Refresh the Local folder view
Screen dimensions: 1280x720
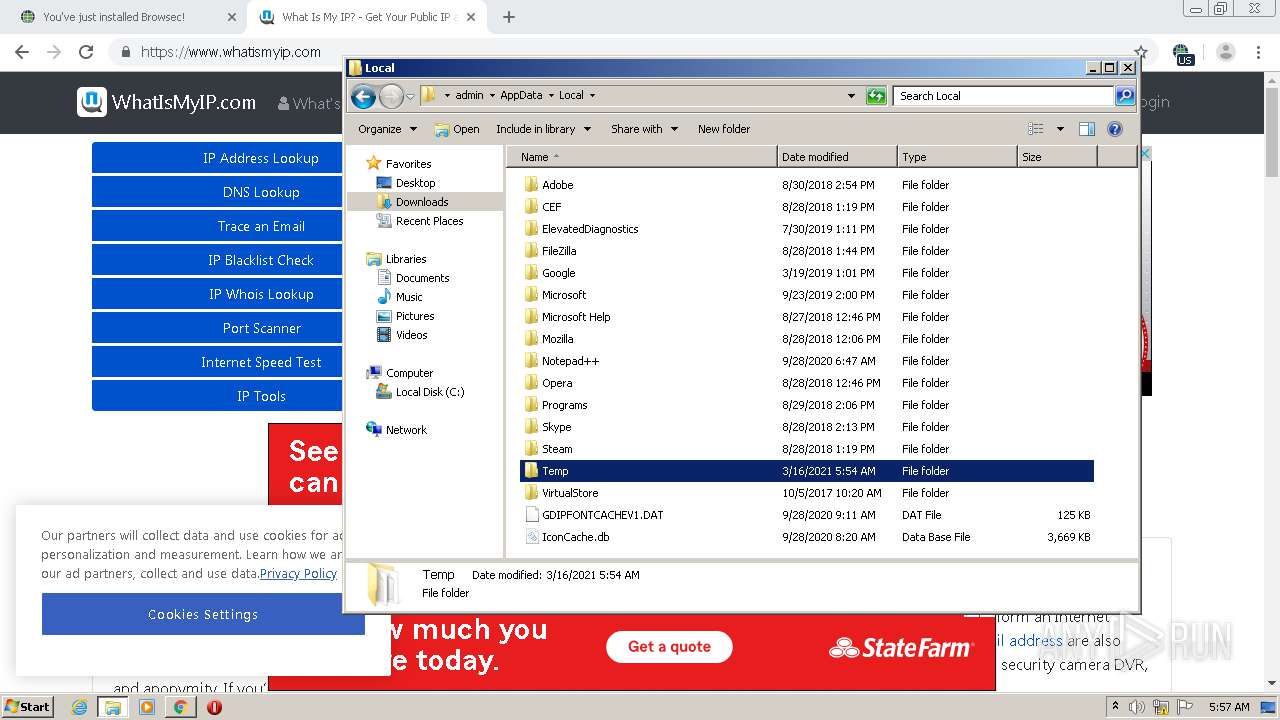pos(876,96)
